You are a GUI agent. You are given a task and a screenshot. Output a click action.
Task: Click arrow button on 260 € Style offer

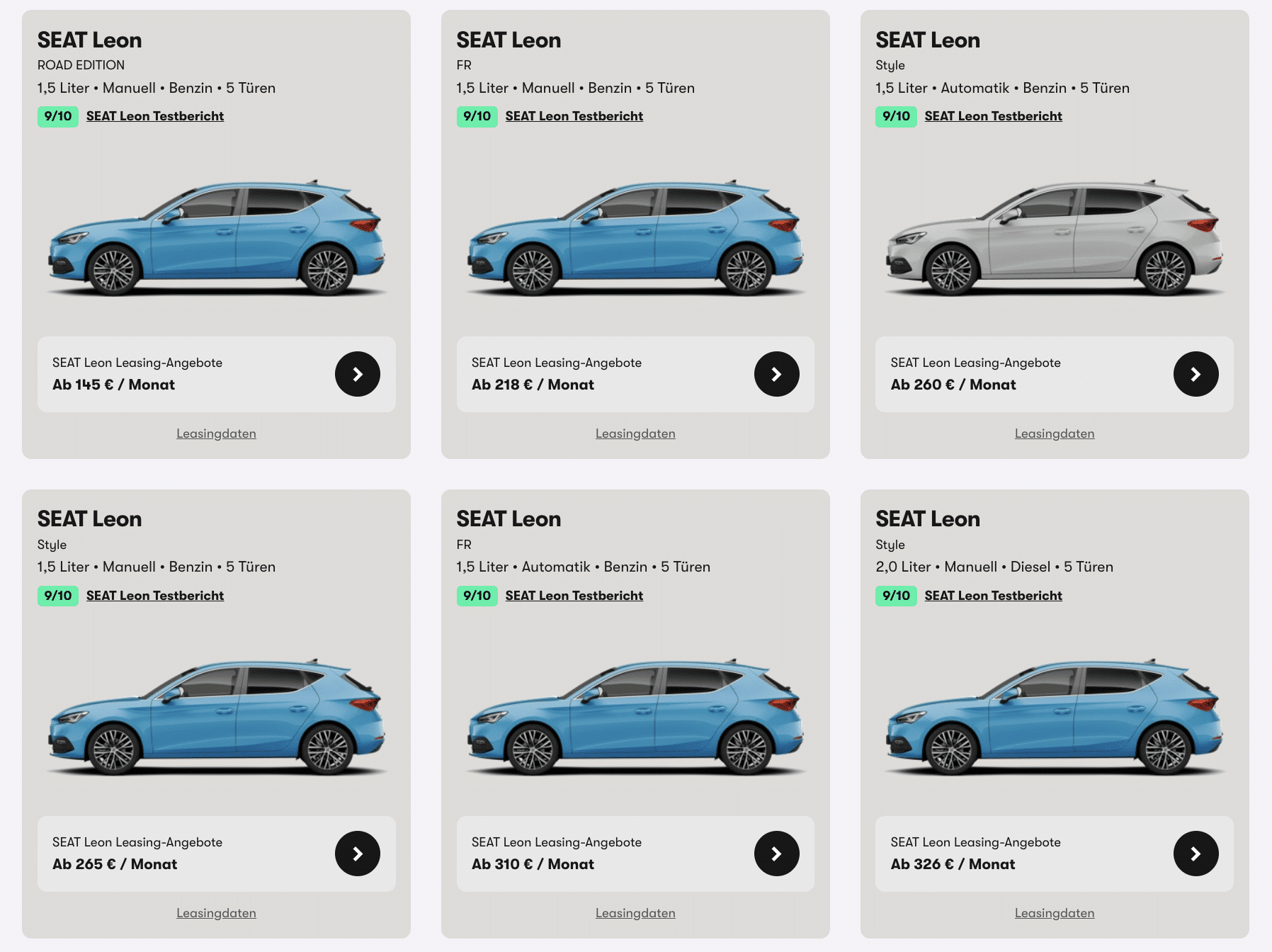[x=1196, y=374]
